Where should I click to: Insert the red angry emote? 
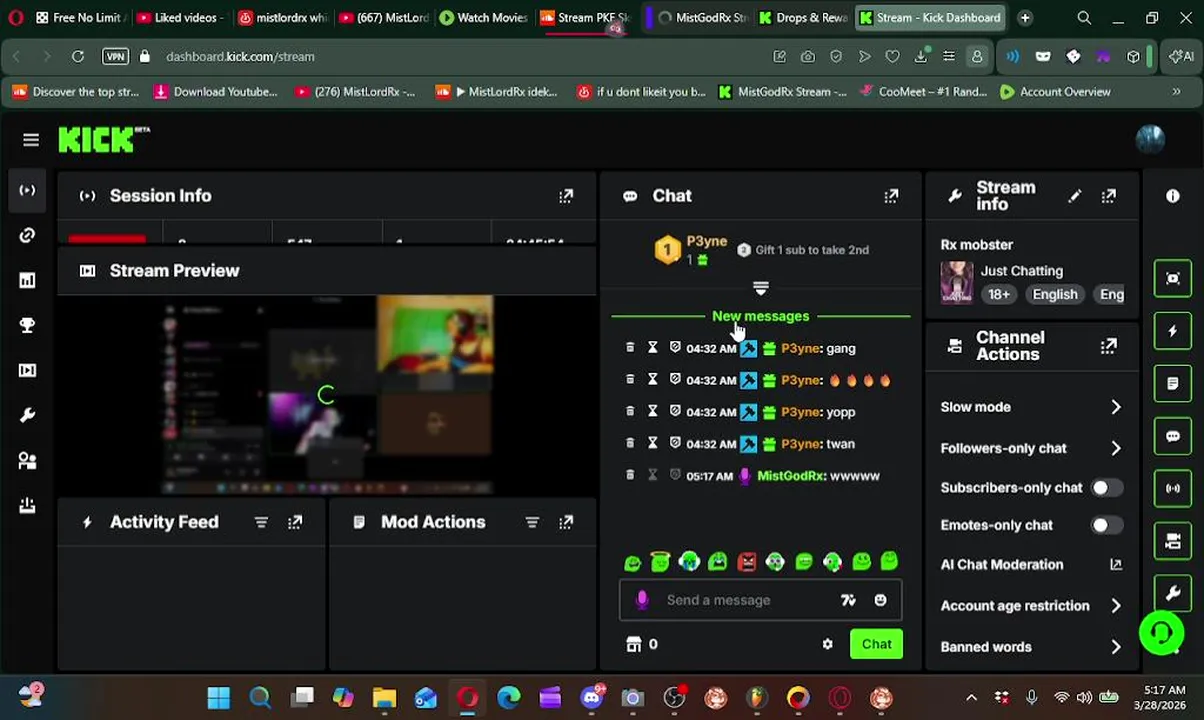pyautogui.click(x=746, y=562)
